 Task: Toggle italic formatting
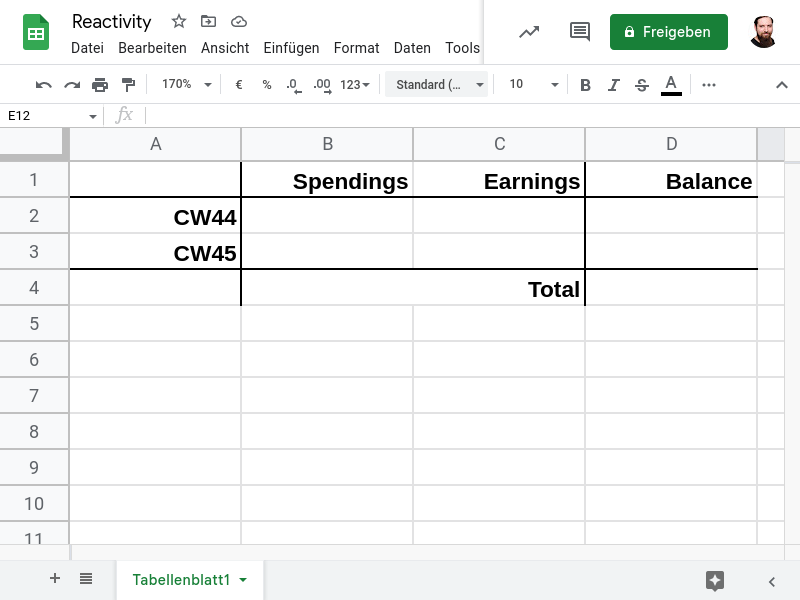click(614, 85)
